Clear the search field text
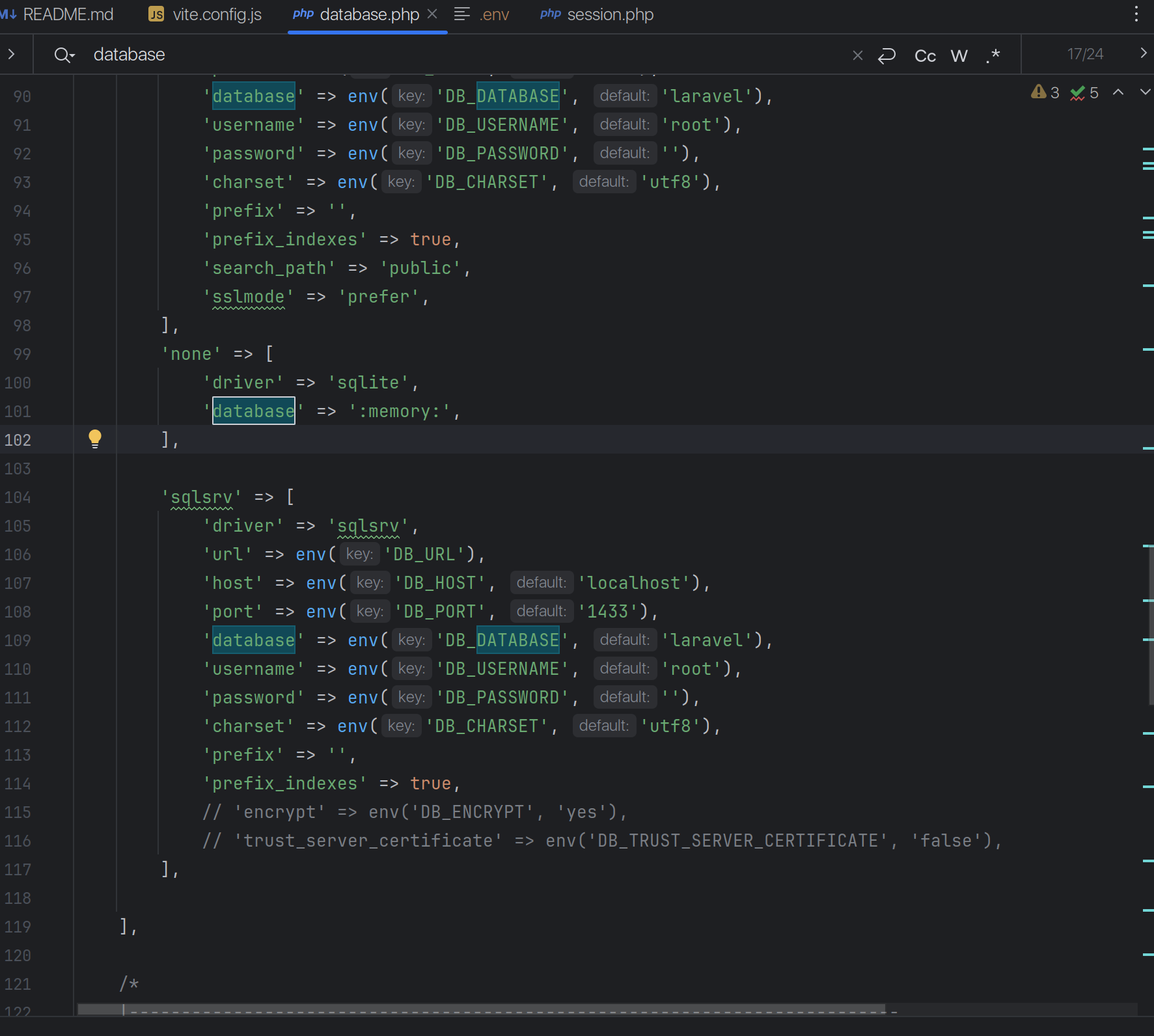Screen dimensions: 1154x1036 (858, 55)
